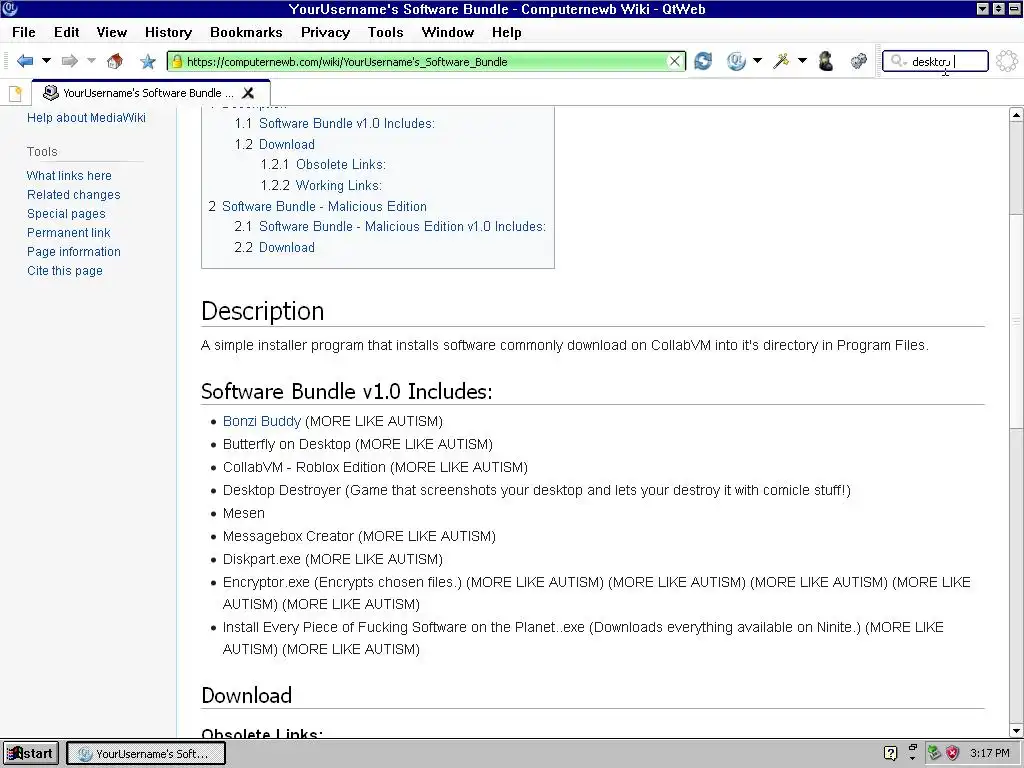Click the address bar URL field

pyautogui.click(x=425, y=61)
